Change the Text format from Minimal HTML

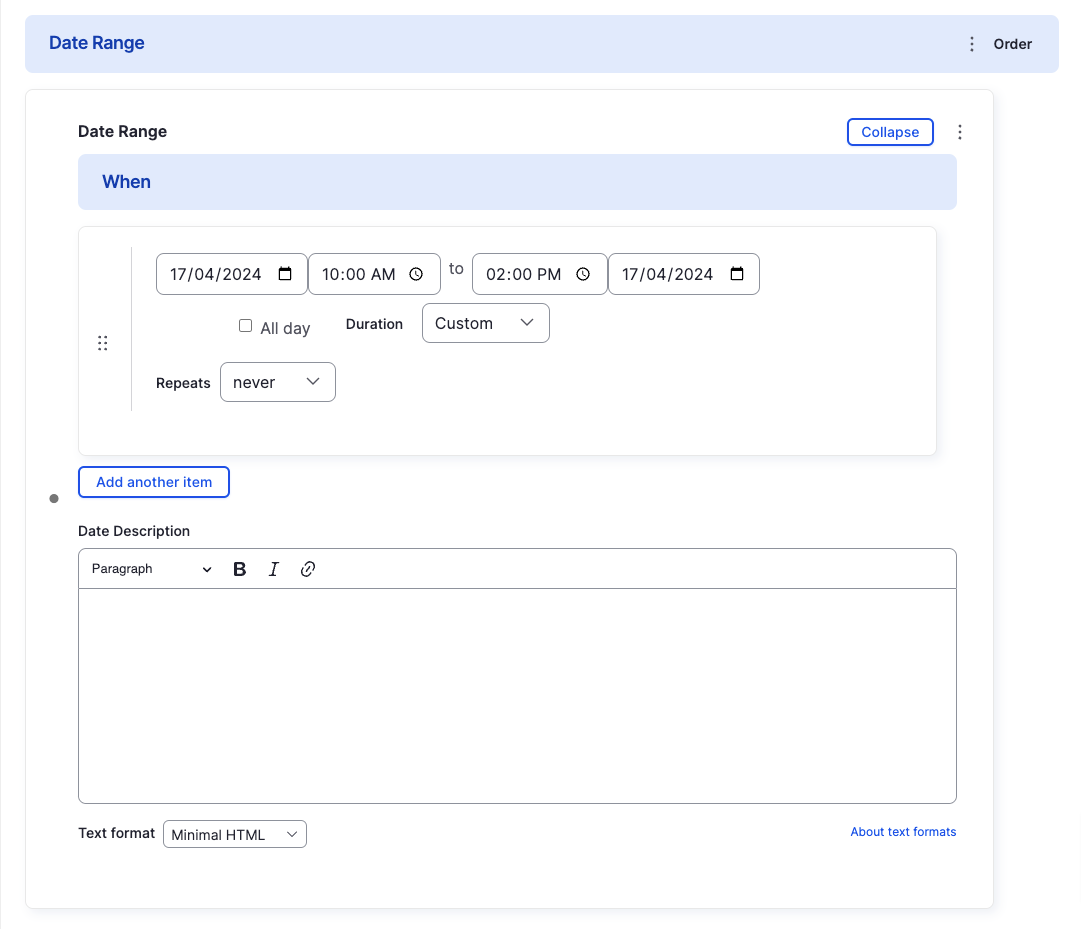[234, 833]
